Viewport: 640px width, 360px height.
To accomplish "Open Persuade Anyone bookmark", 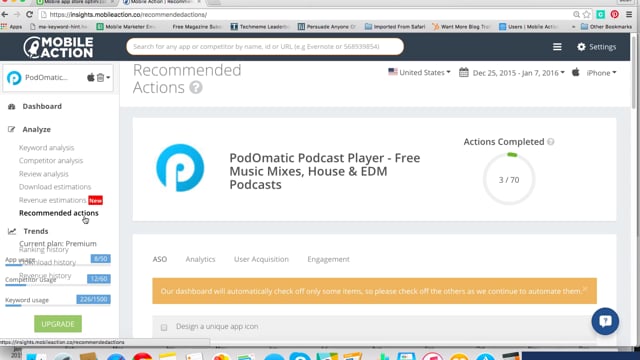I will point(327,27).
